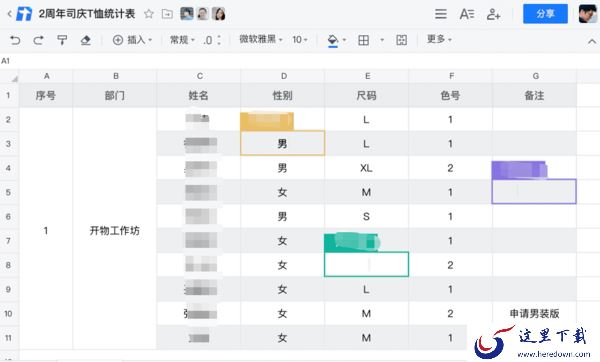Select purple-outlined cell G5

(534, 191)
